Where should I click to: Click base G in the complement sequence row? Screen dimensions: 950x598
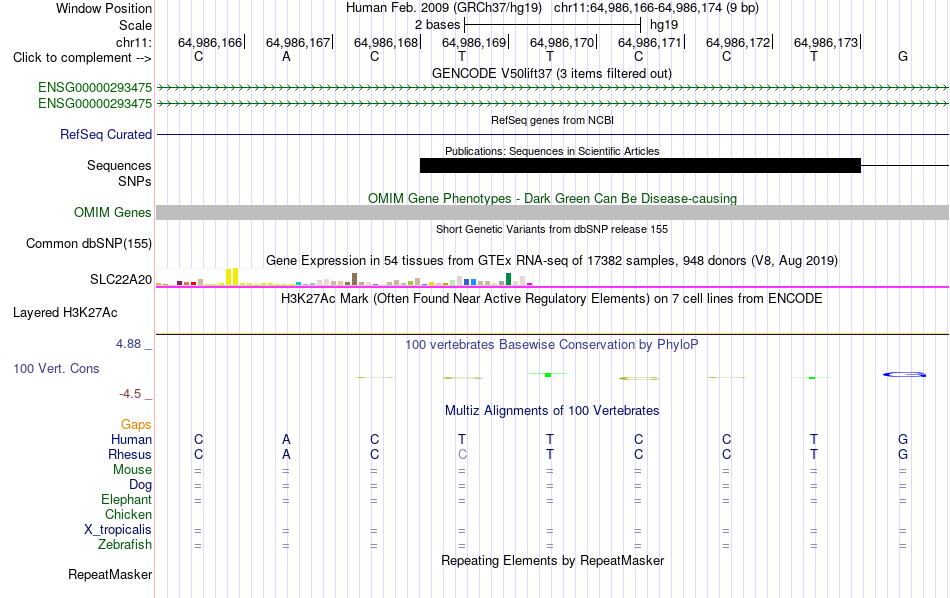coord(903,56)
